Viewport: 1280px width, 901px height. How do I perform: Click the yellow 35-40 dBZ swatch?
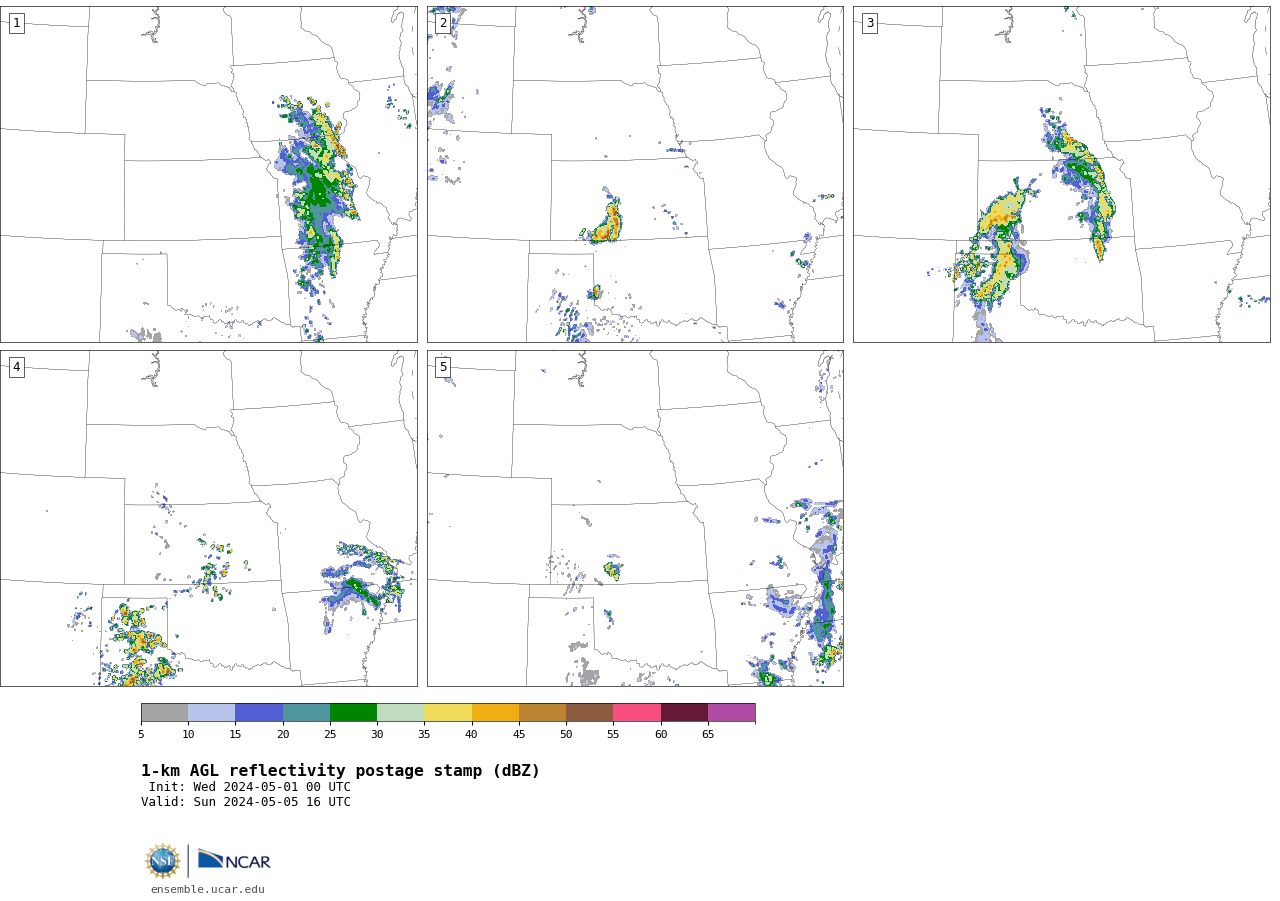448,713
